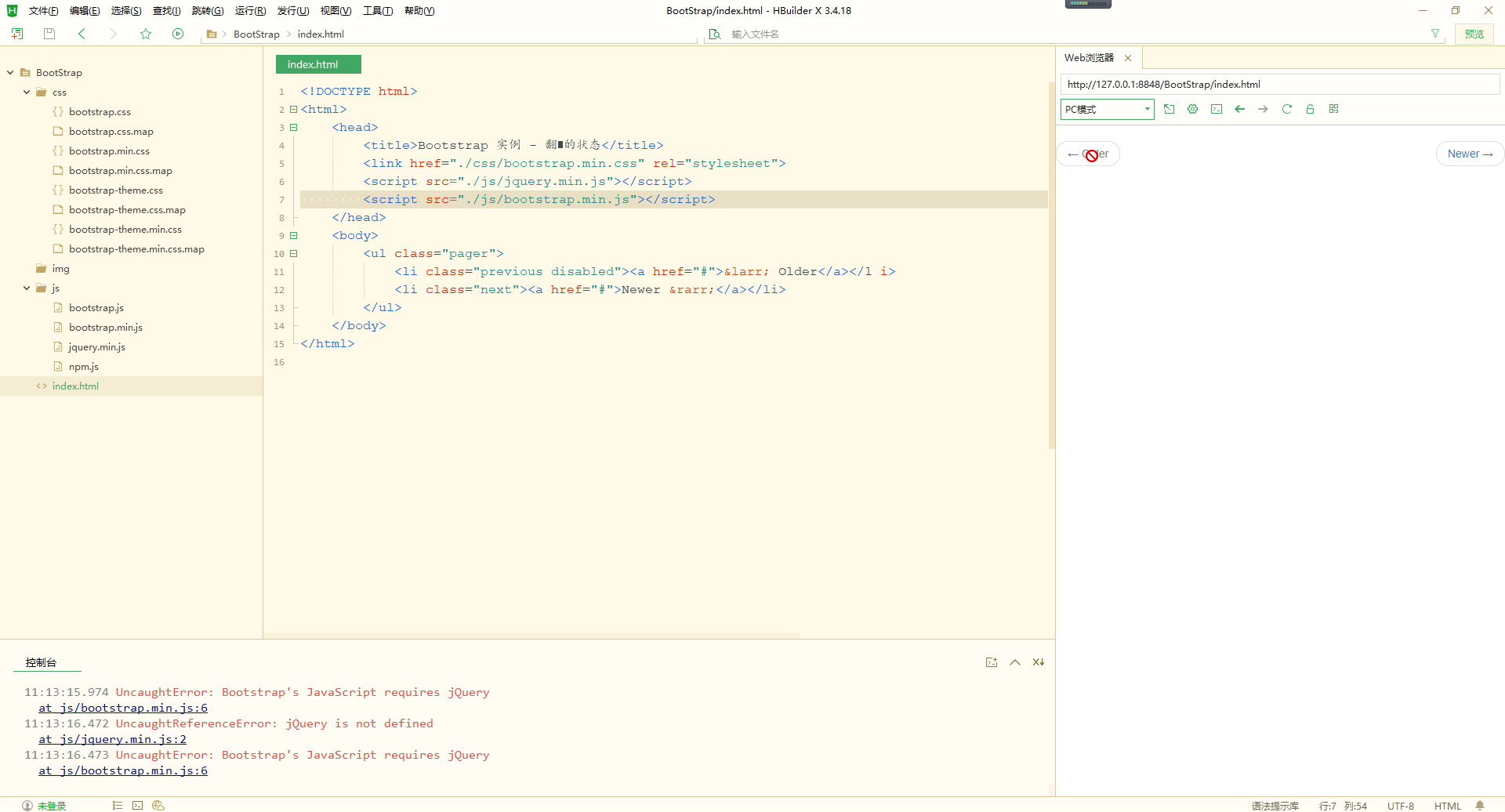The width and height of the screenshot is (1505, 812).
Task: Click the filter funnel icon
Action: [1435, 34]
